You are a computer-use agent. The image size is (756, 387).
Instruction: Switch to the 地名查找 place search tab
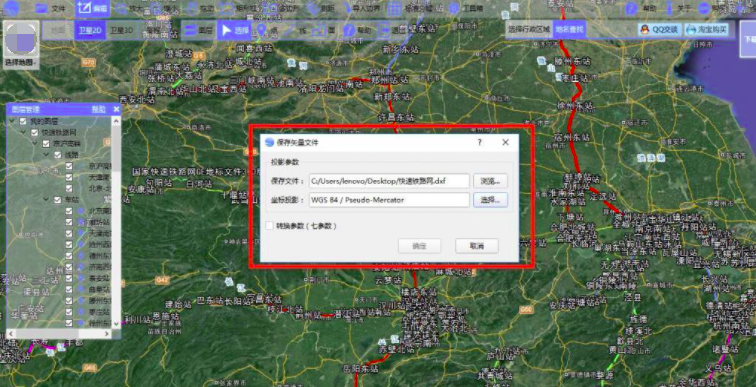tap(569, 29)
